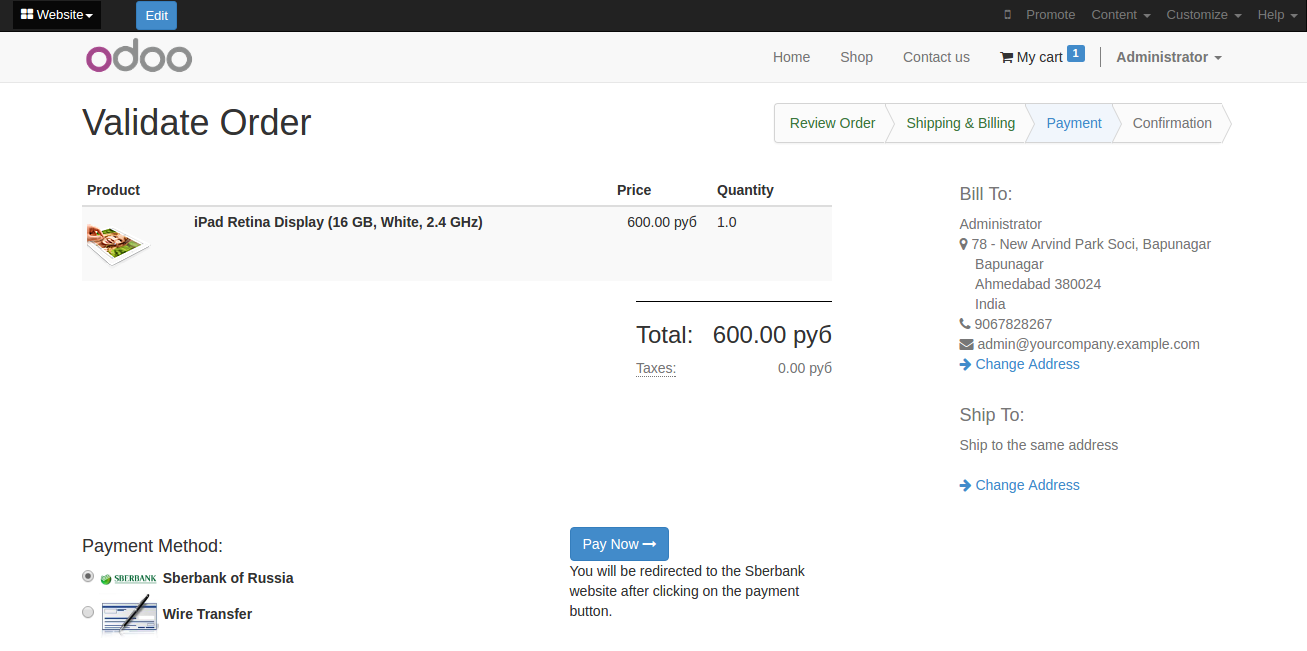
Task: Click the item price 600.00 руб
Action: [x=662, y=222]
